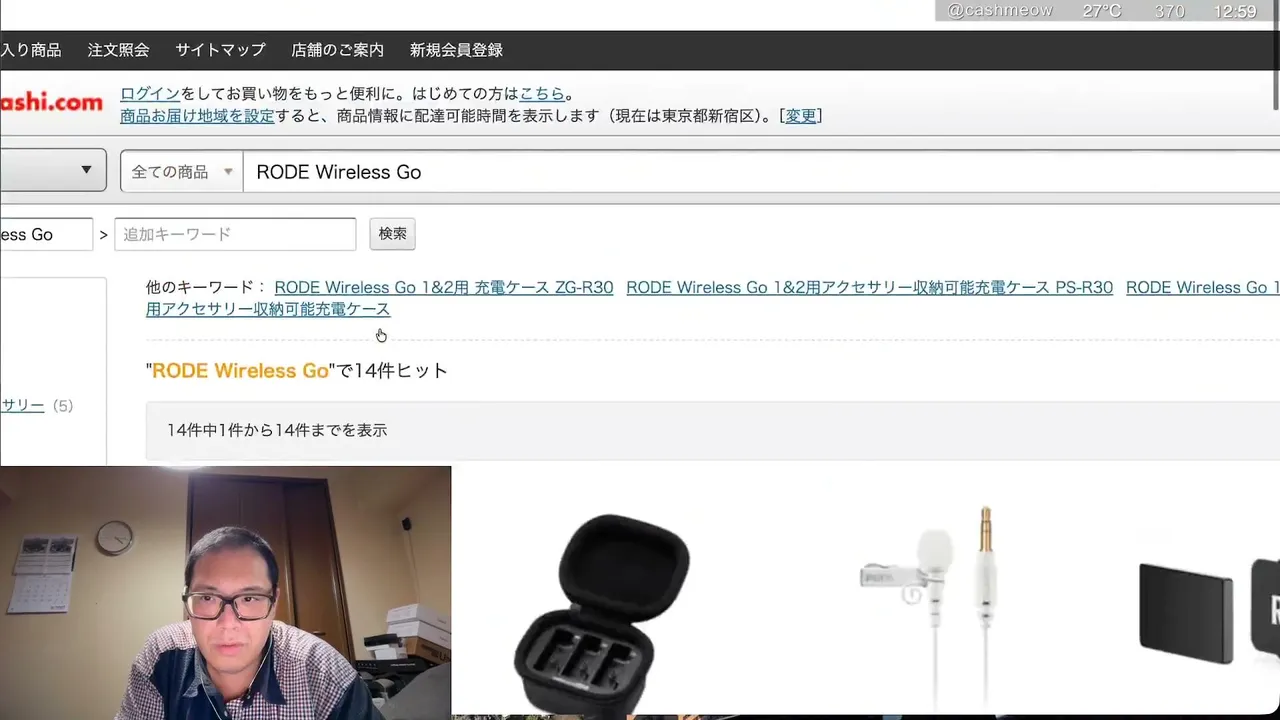Screen dimensions: 1280x720
Task: Click the 検索 button
Action: (x=392, y=234)
